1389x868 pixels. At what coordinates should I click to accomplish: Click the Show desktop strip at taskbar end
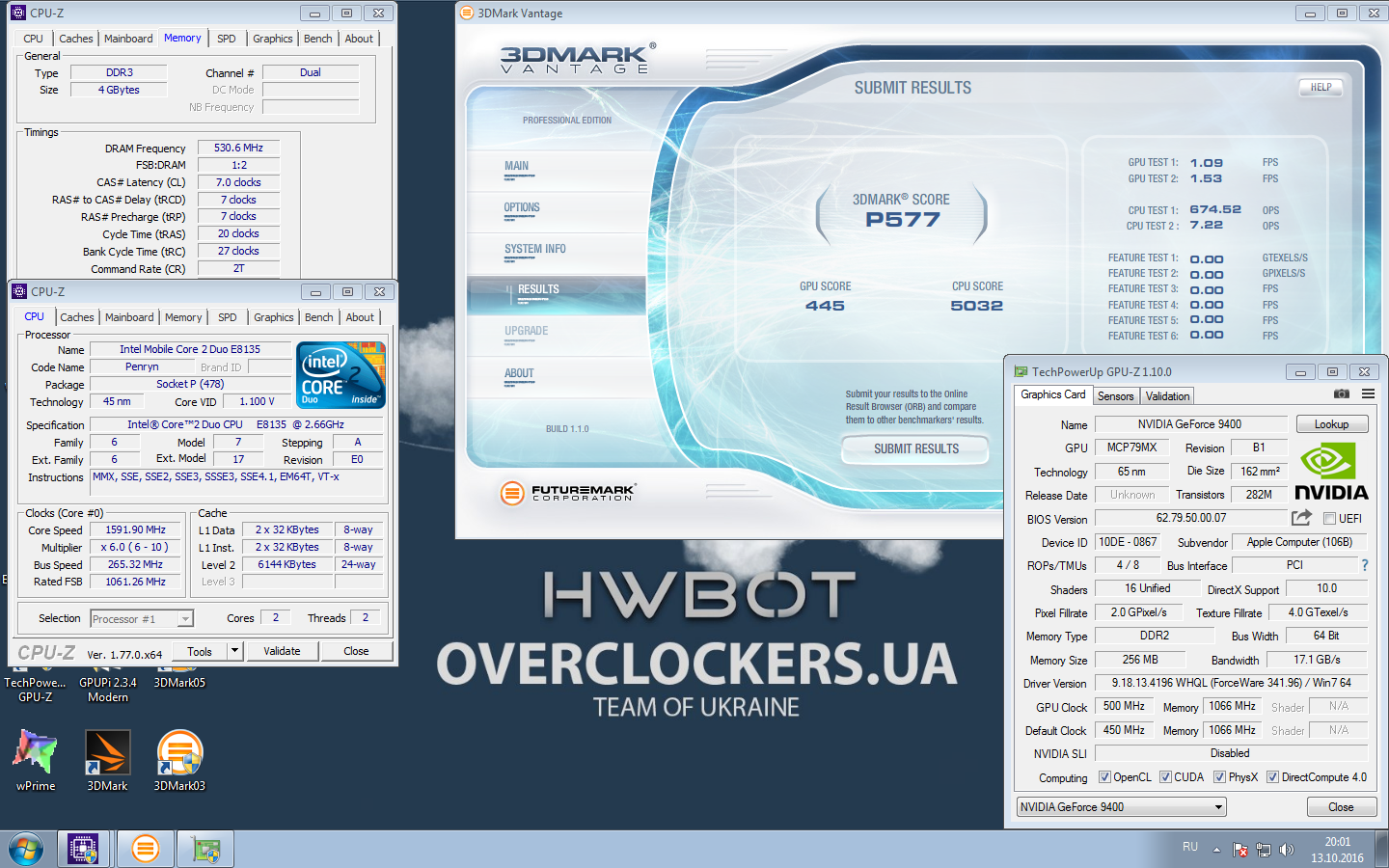1382,850
